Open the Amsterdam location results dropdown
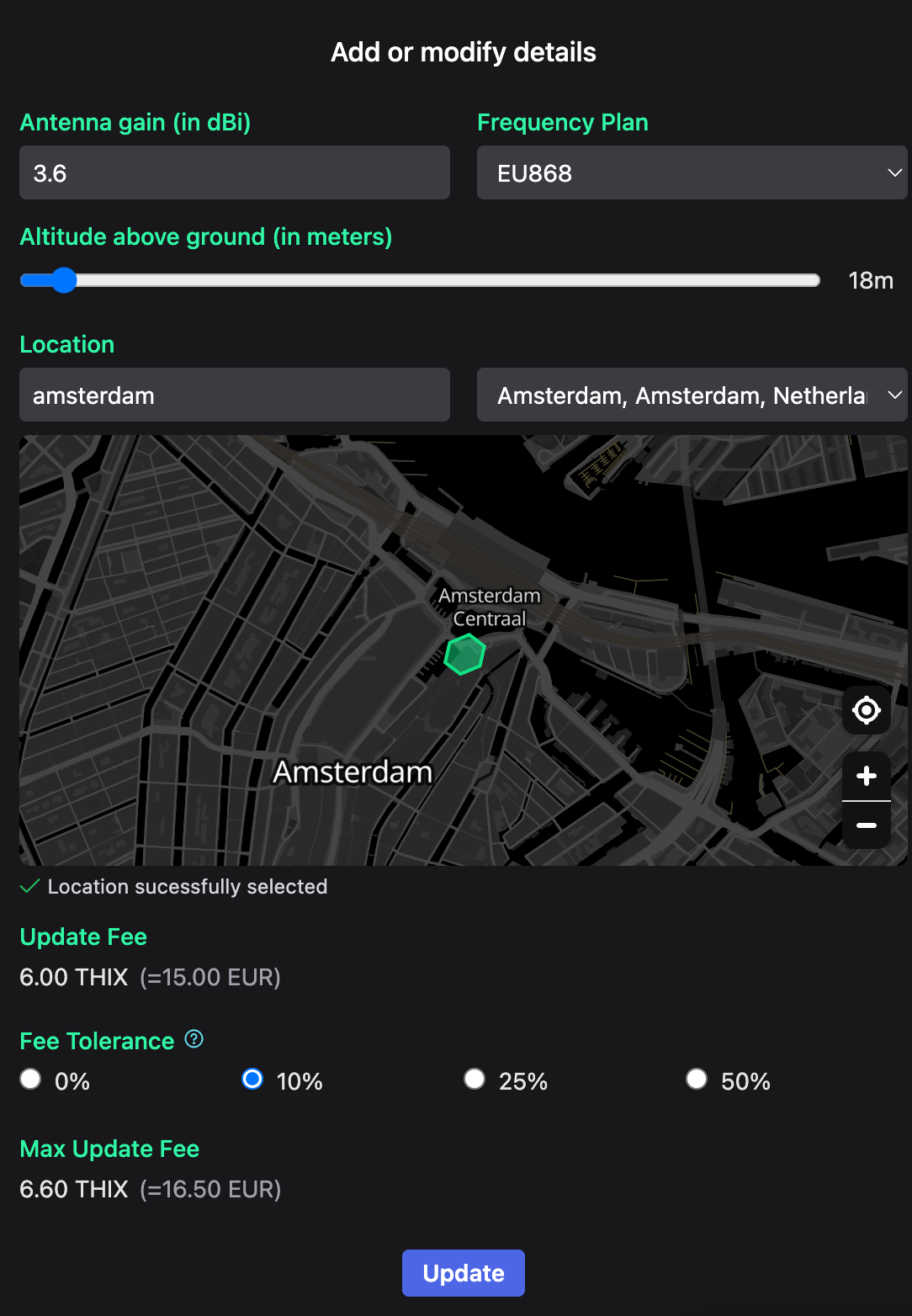The image size is (912, 1316). [x=690, y=395]
